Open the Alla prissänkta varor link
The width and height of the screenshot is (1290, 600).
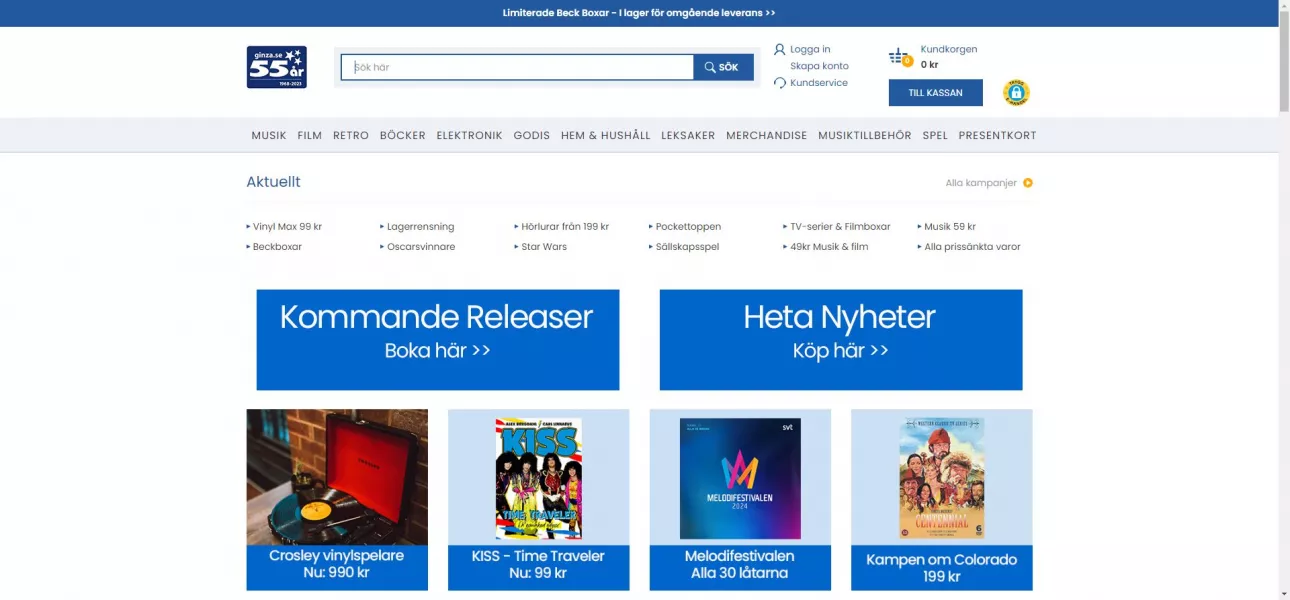click(x=972, y=247)
